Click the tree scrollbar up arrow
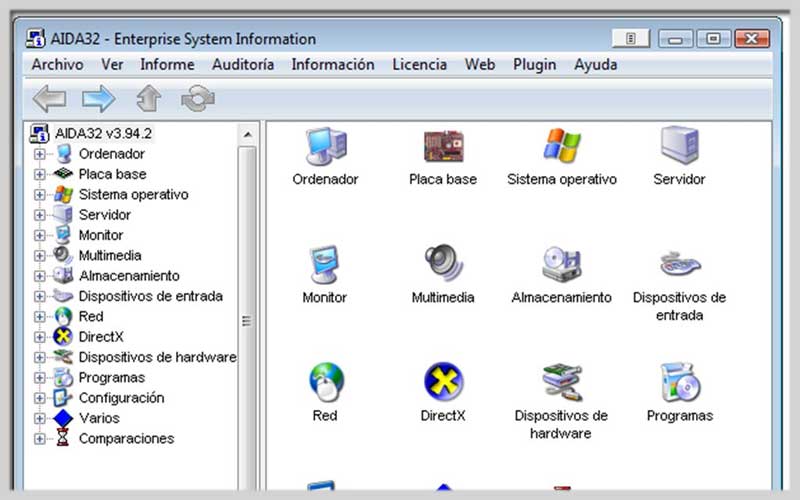800x500 pixels. click(x=247, y=134)
